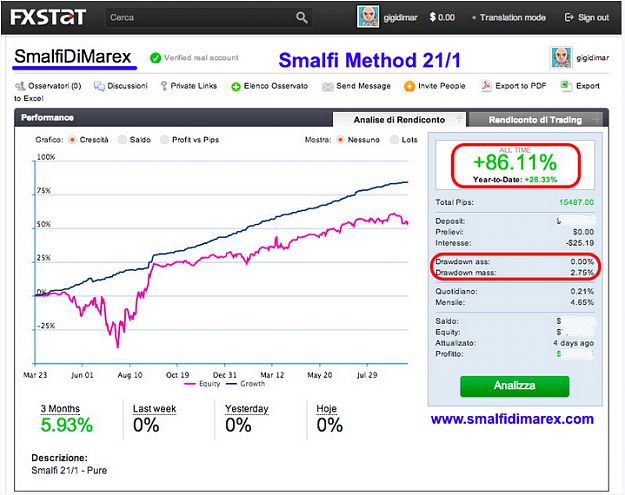Click gigidimar profile avatar beside title
This screenshot has height=495, width=625.
pos(561,58)
